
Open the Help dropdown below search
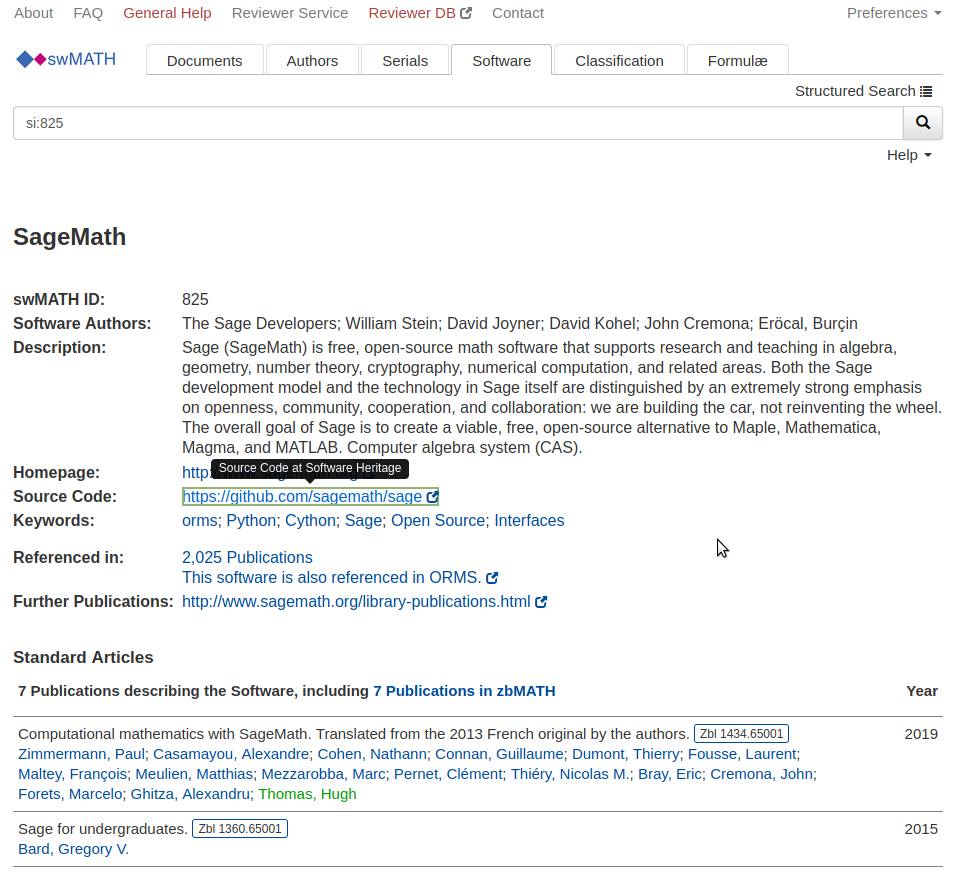(x=908, y=155)
